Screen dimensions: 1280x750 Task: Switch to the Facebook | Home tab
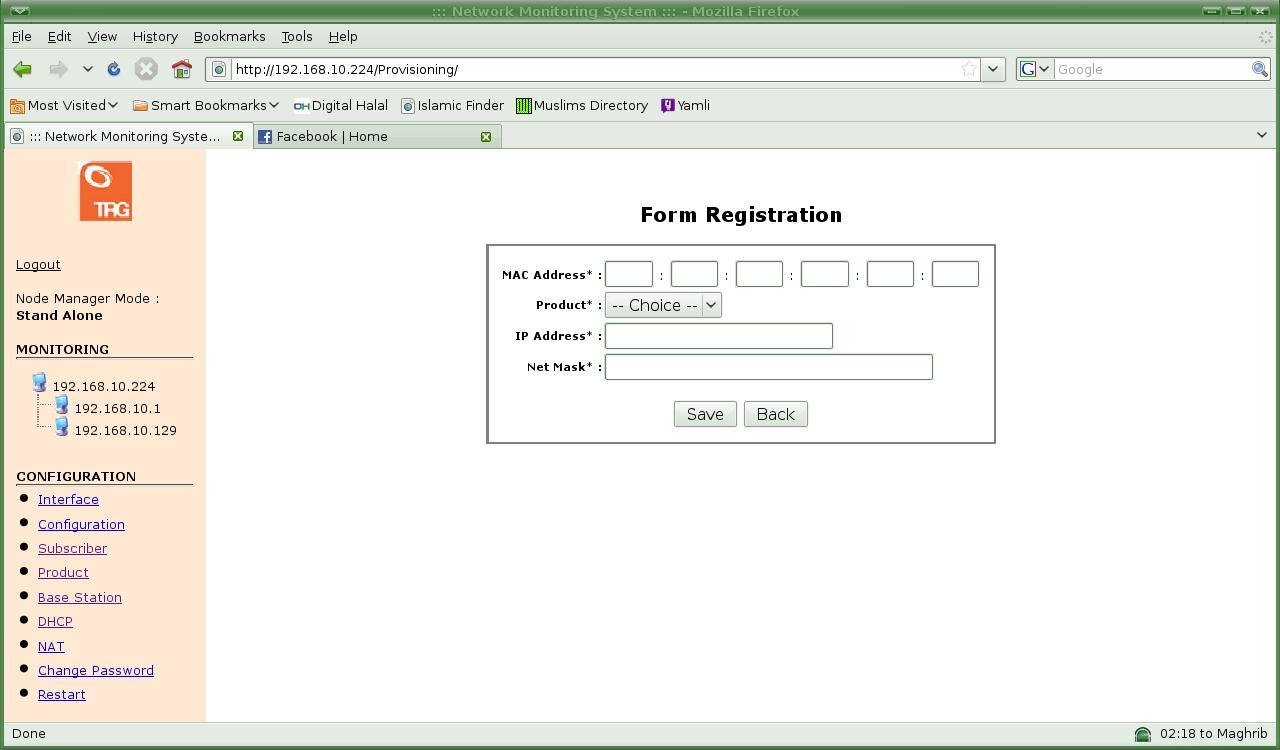click(376, 136)
